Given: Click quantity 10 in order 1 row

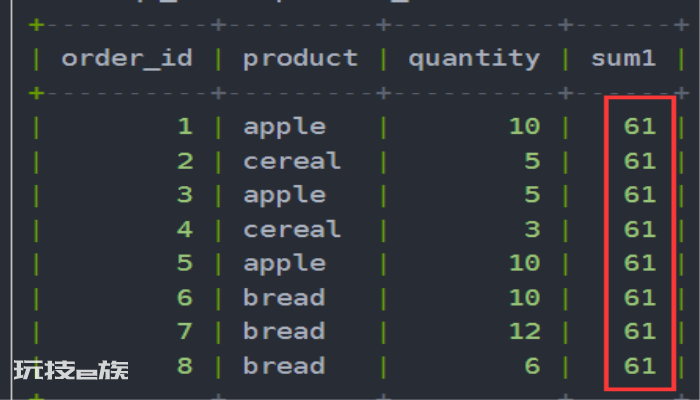Looking at the screenshot, I should 525,126.
